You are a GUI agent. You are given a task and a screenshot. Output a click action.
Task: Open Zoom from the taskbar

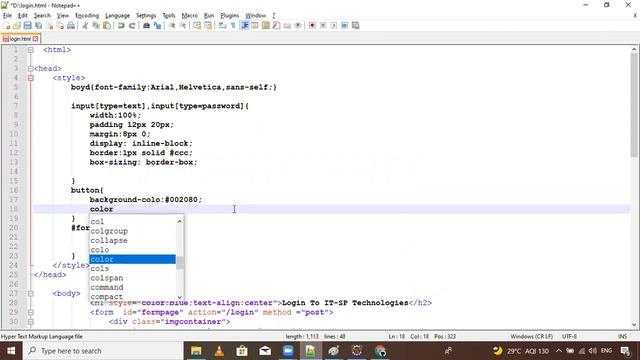tap(288, 351)
